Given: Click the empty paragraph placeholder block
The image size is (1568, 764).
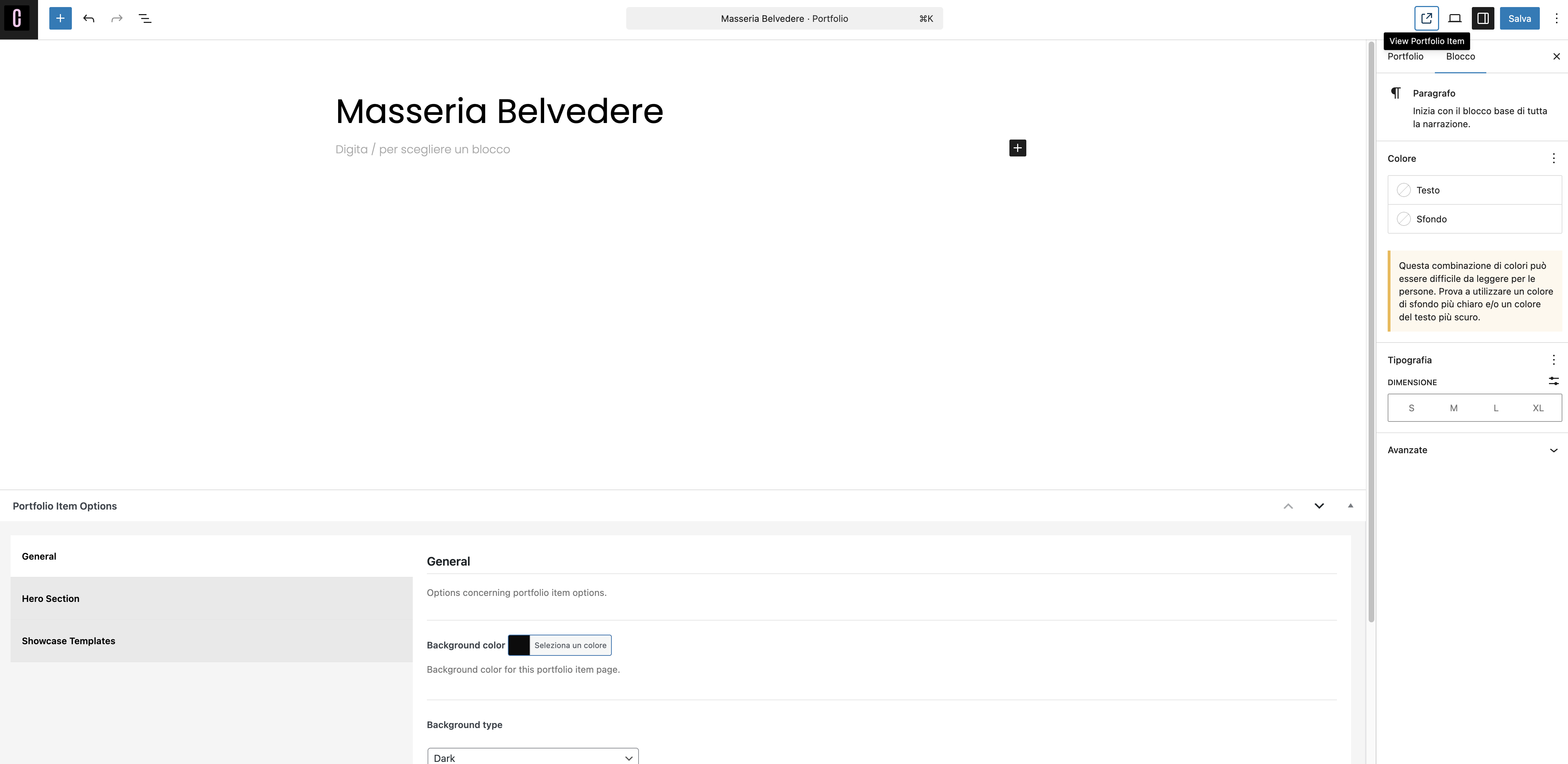Looking at the screenshot, I should pos(422,149).
